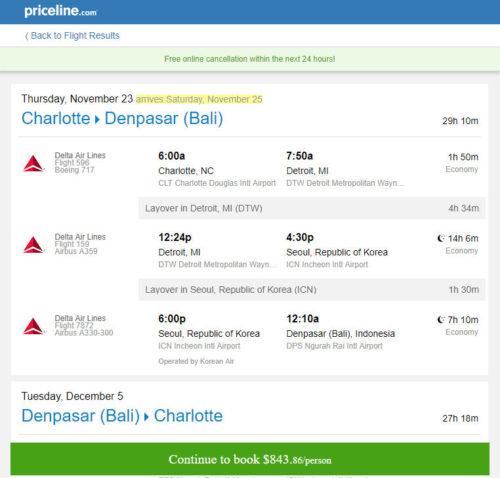Click the Layover in Seoul (ICN) row

312,290
